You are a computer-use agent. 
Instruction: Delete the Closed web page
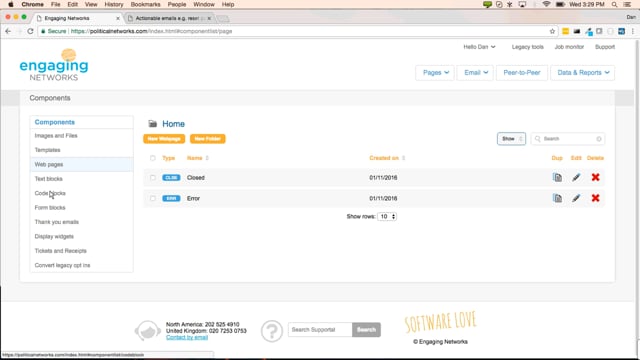(x=596, y=178)
